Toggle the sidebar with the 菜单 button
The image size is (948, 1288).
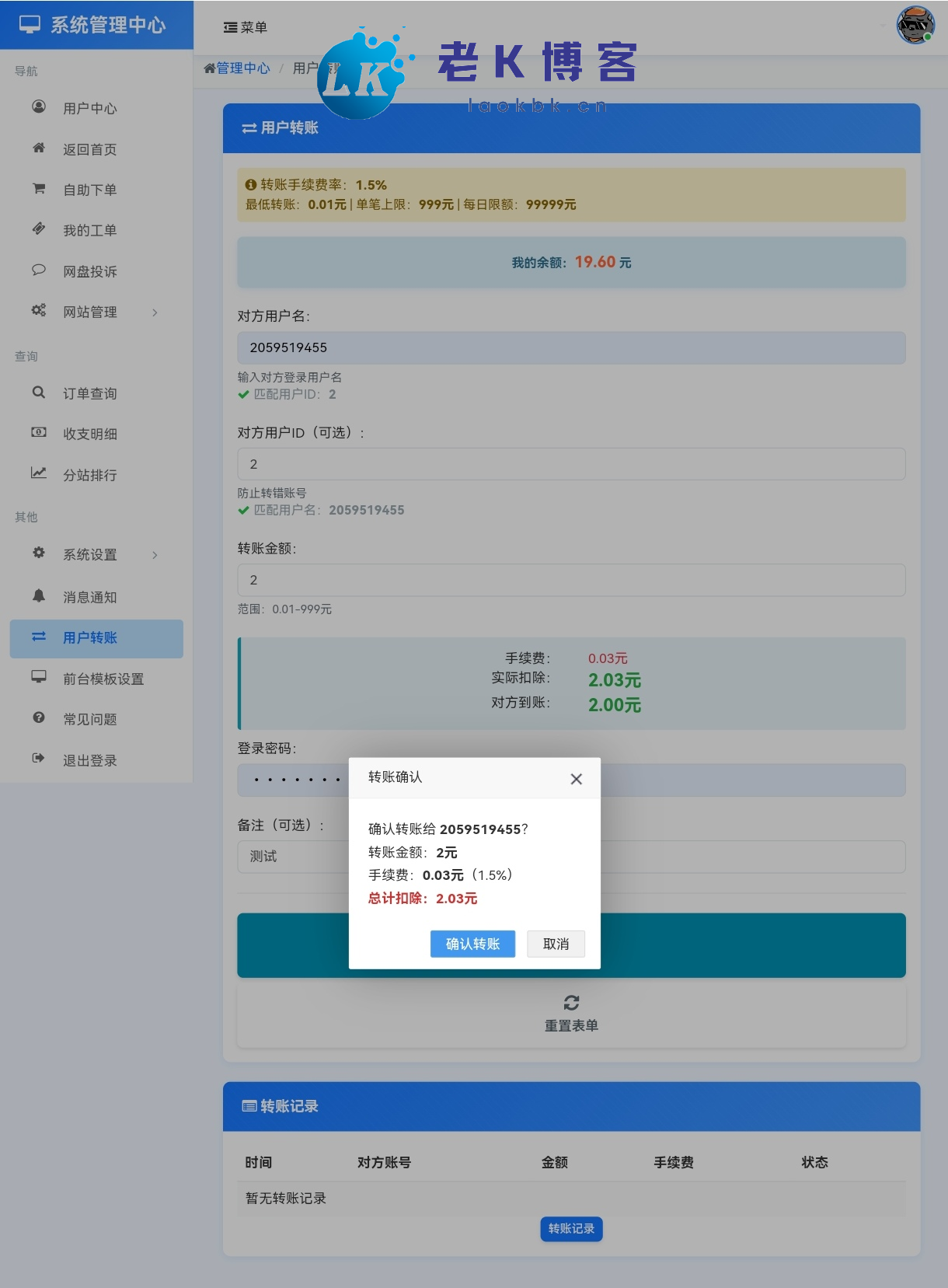point(246,27)
